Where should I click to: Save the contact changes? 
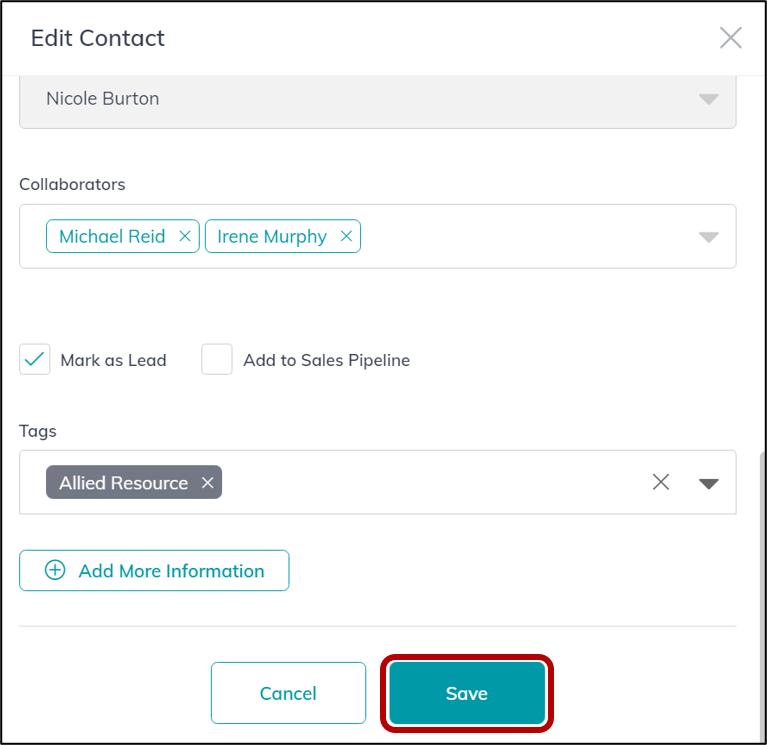[467, 693]
